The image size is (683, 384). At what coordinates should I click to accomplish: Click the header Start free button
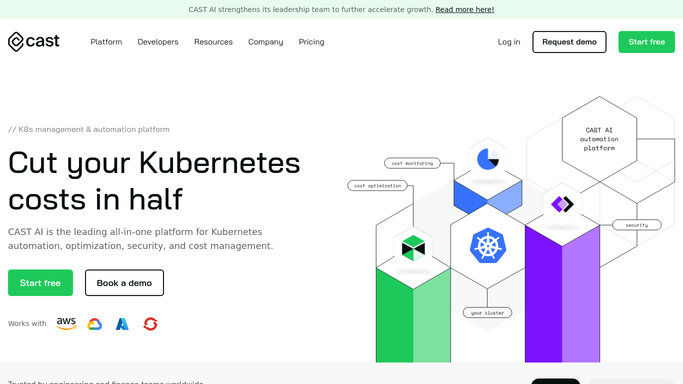point(646,42)
